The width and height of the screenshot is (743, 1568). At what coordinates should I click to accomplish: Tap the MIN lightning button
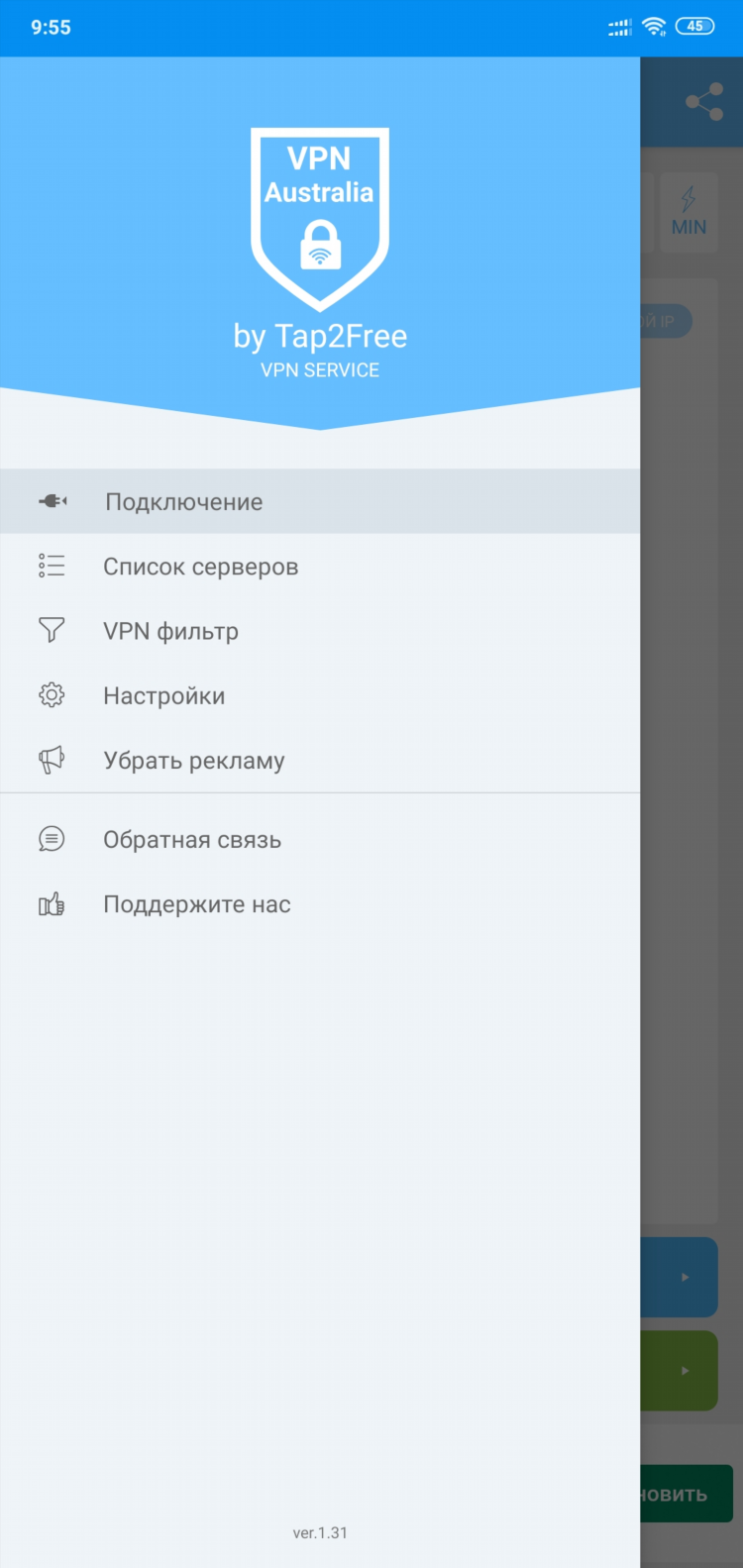tap(689, 212)
